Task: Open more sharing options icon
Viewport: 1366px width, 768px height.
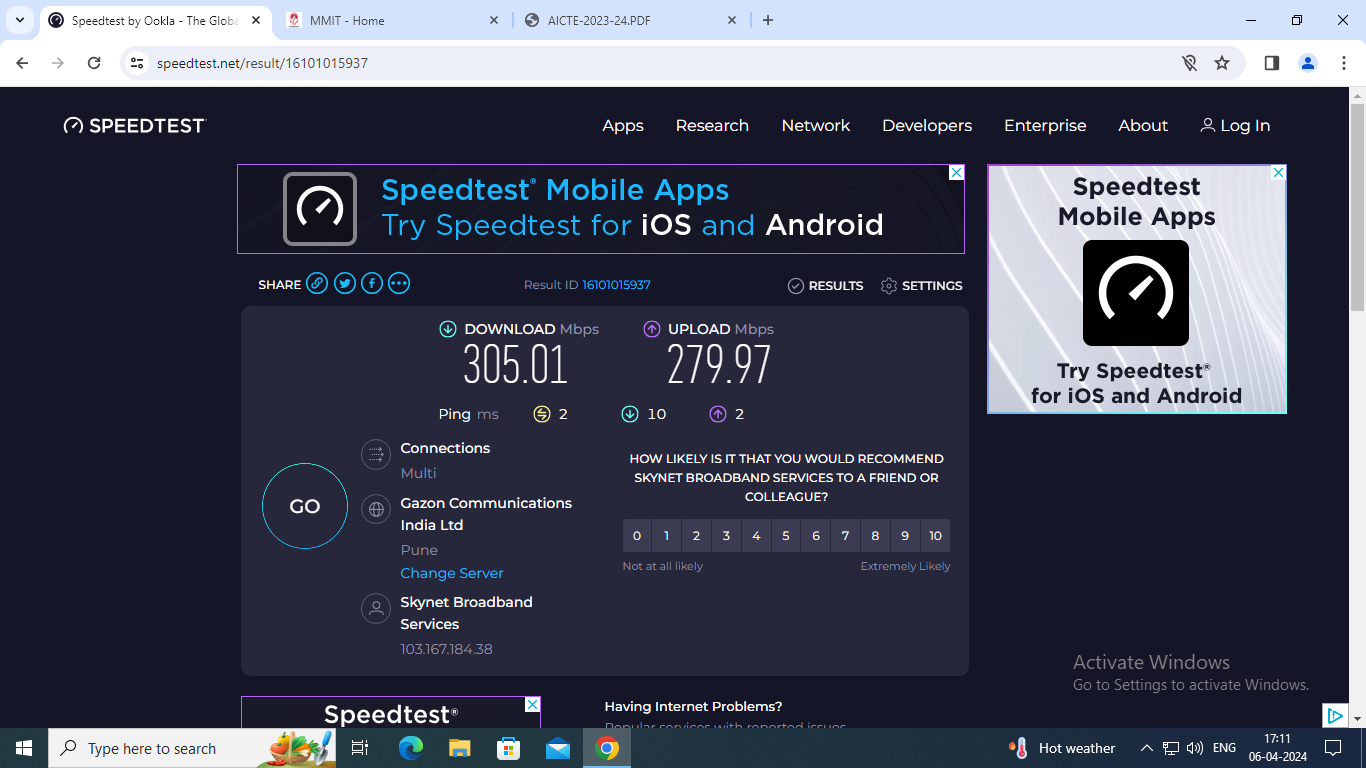Action: [x=398, y=283]
